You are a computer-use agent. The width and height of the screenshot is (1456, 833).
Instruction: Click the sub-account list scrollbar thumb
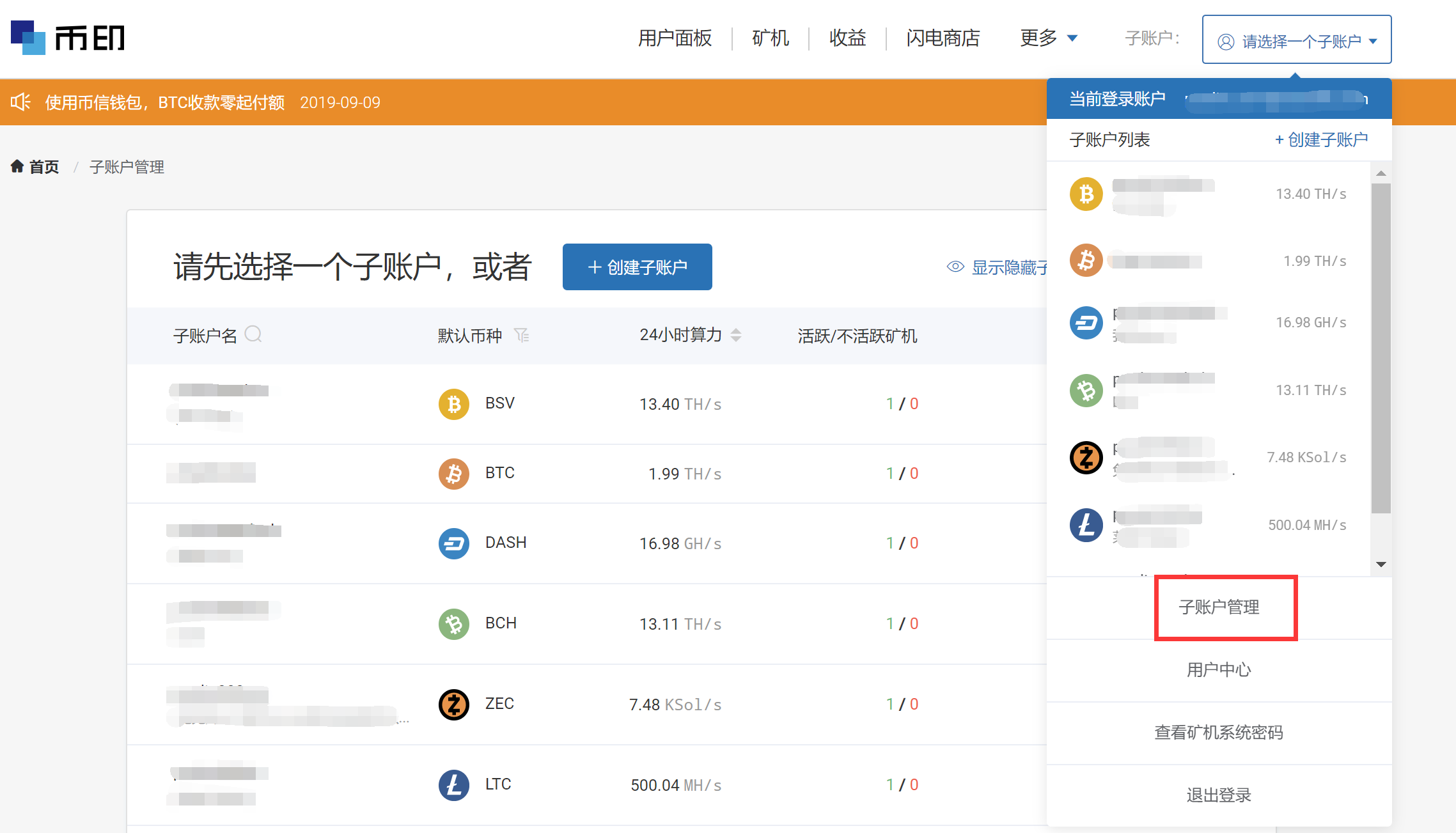1381,348
